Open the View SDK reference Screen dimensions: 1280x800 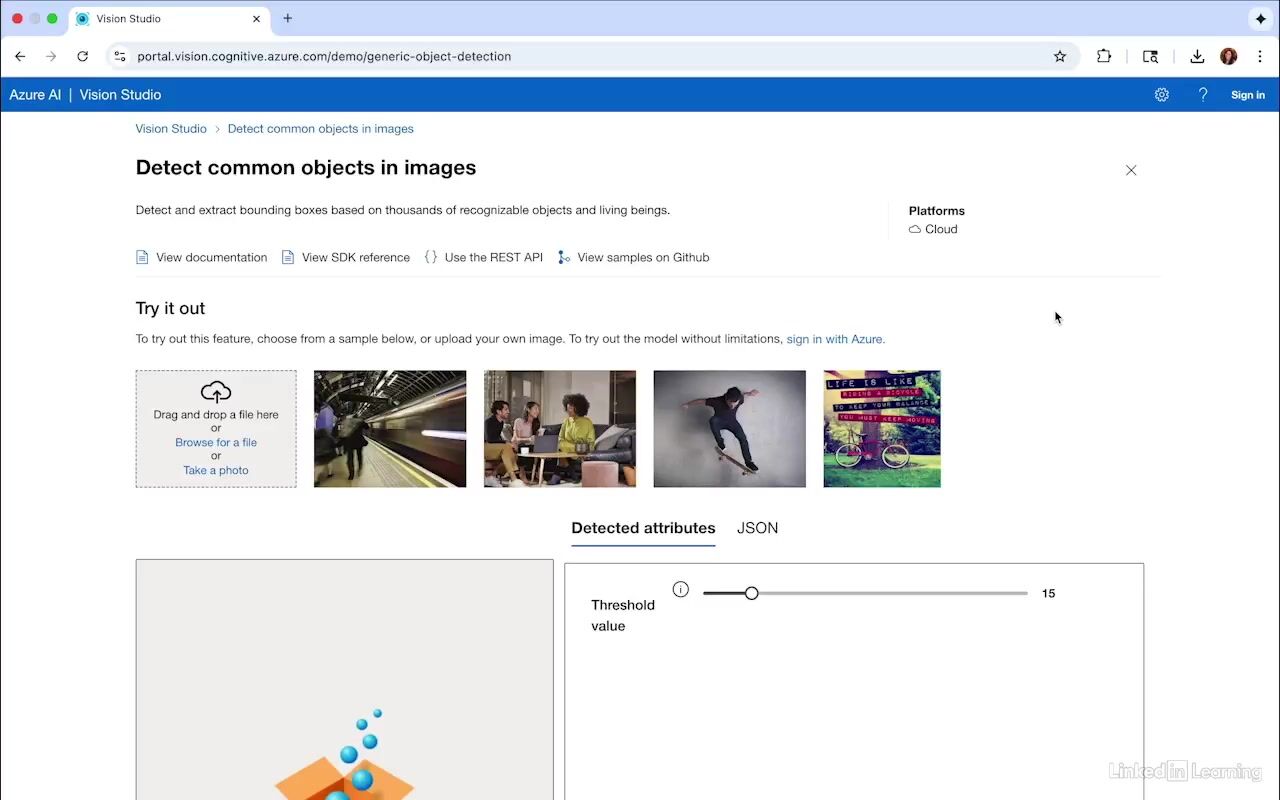[355, 257]
